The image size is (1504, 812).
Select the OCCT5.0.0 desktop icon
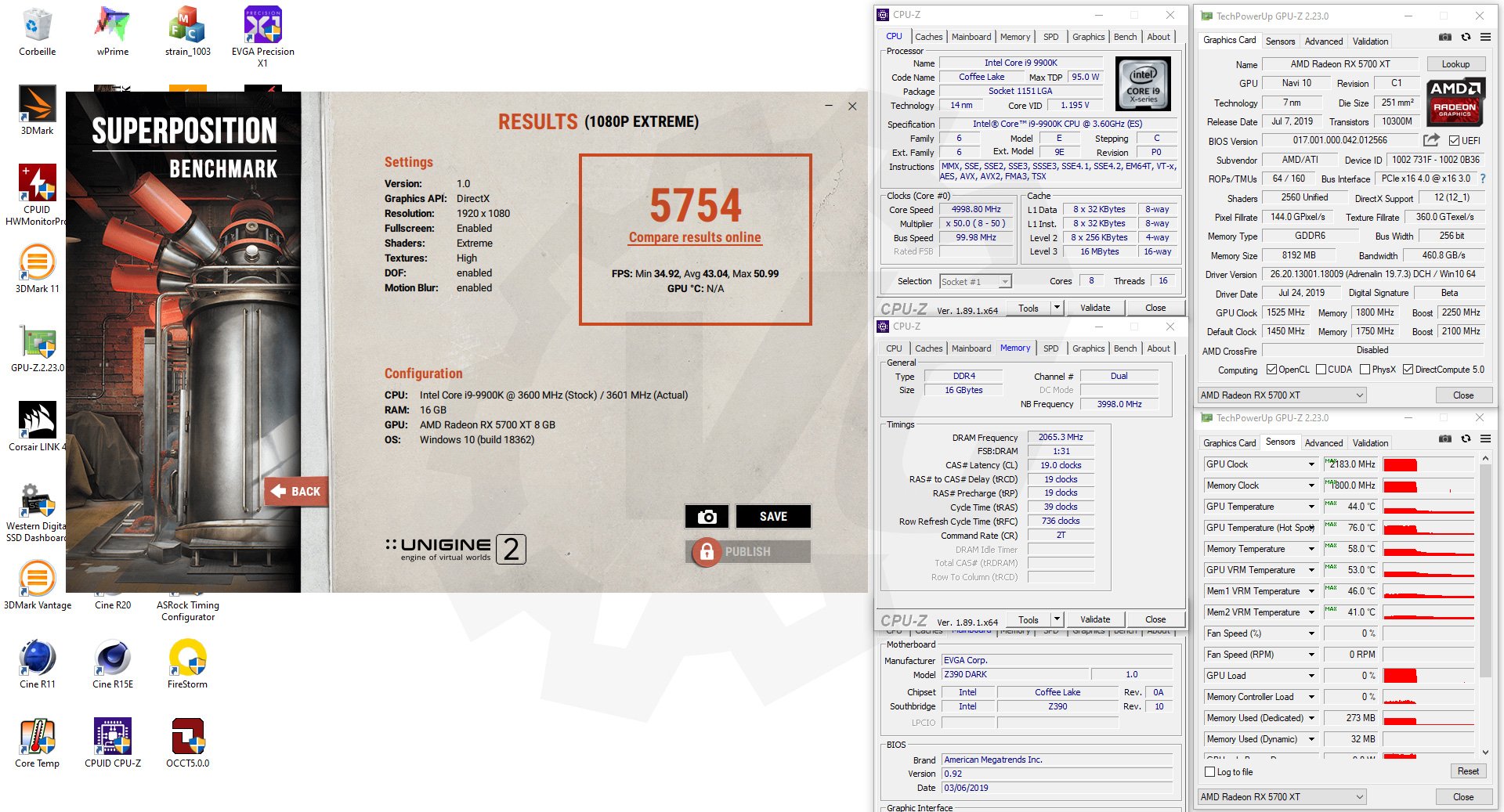[x=188, y=742]
